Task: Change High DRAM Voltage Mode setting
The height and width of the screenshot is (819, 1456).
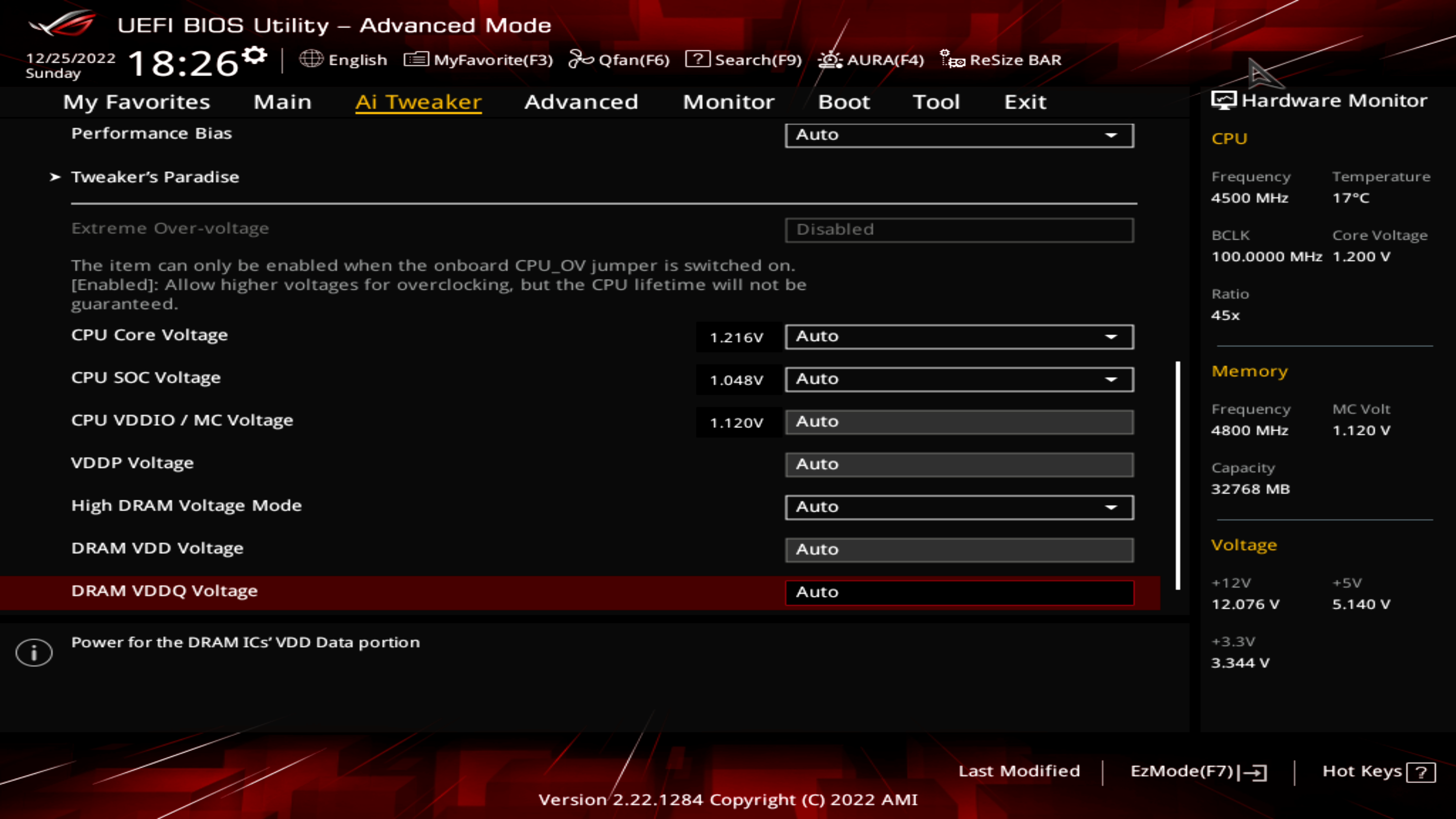Action: 959,507
